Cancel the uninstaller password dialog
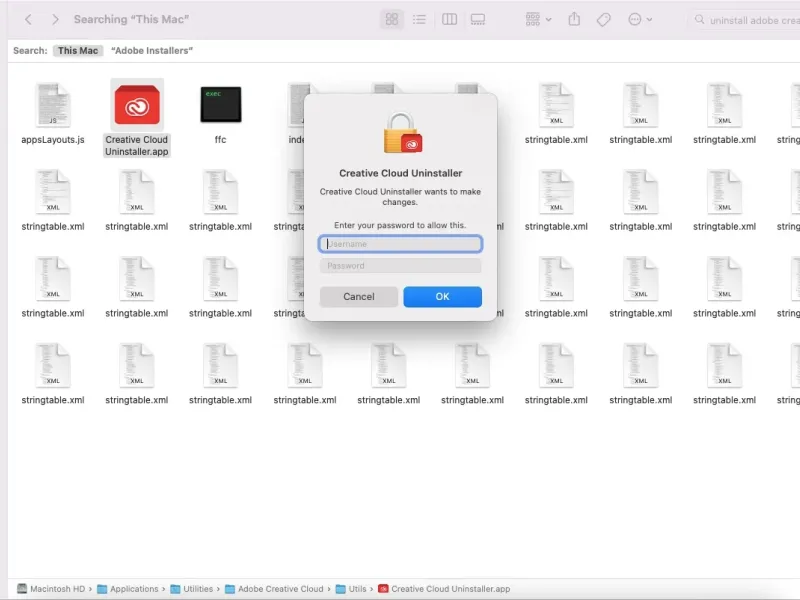 coord(359,296)
